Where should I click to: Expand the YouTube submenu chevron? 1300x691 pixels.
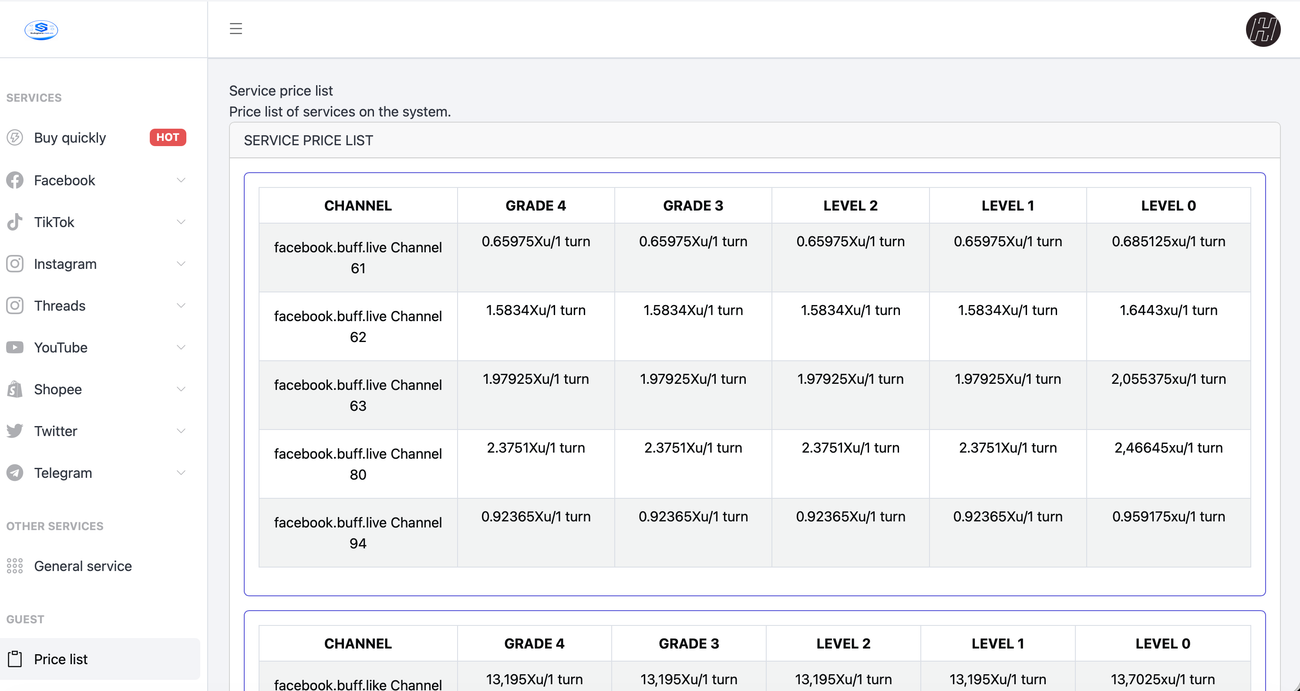point(181,348)
